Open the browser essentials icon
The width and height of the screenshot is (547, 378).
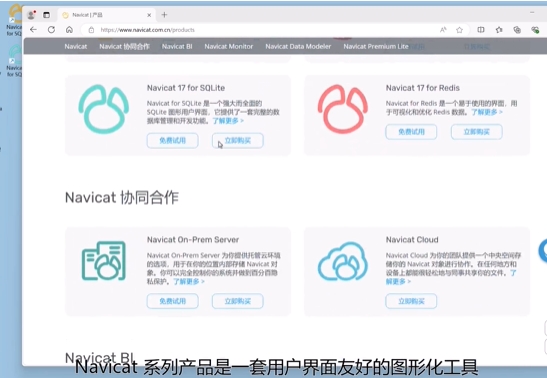[535, 30]
